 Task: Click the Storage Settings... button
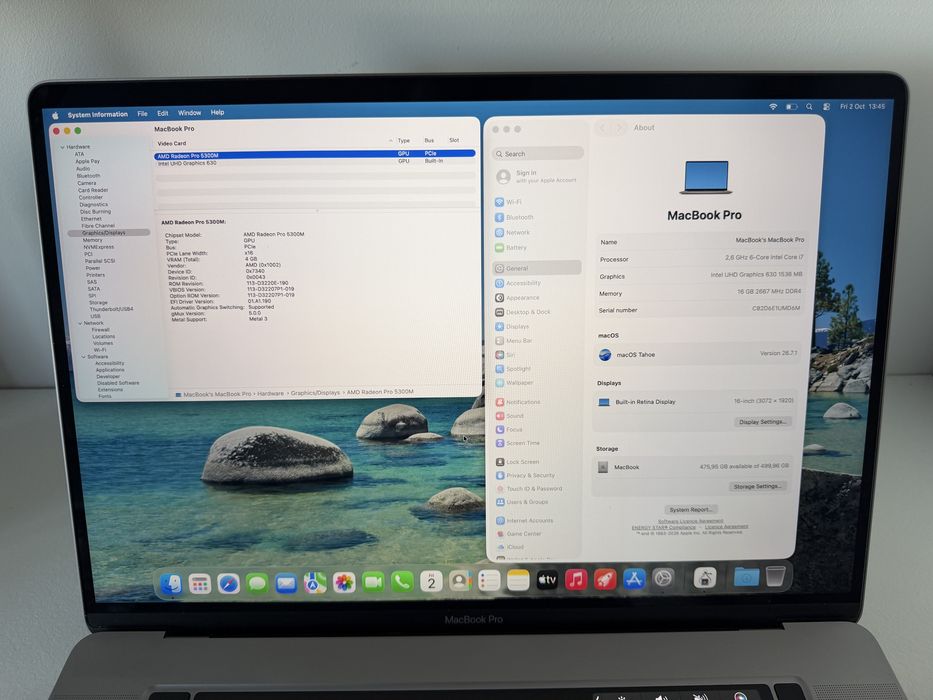point(757,486)
